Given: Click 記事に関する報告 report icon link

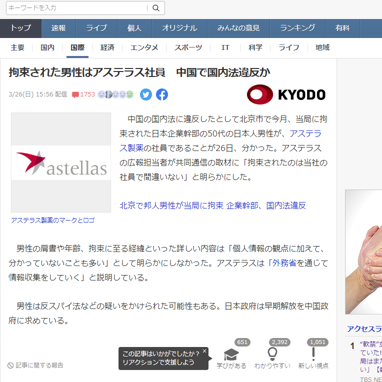Looking at the screenshot, I should pos(35,365).
